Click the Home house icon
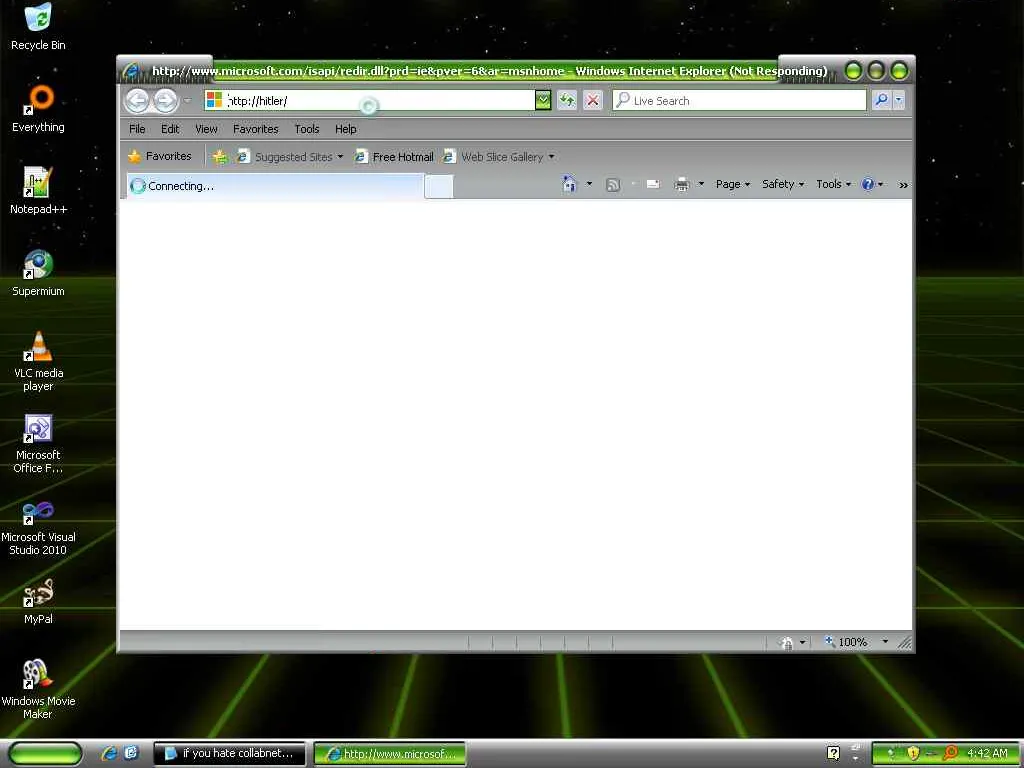Screen dimensions: 1024x768 click(569, 184)
